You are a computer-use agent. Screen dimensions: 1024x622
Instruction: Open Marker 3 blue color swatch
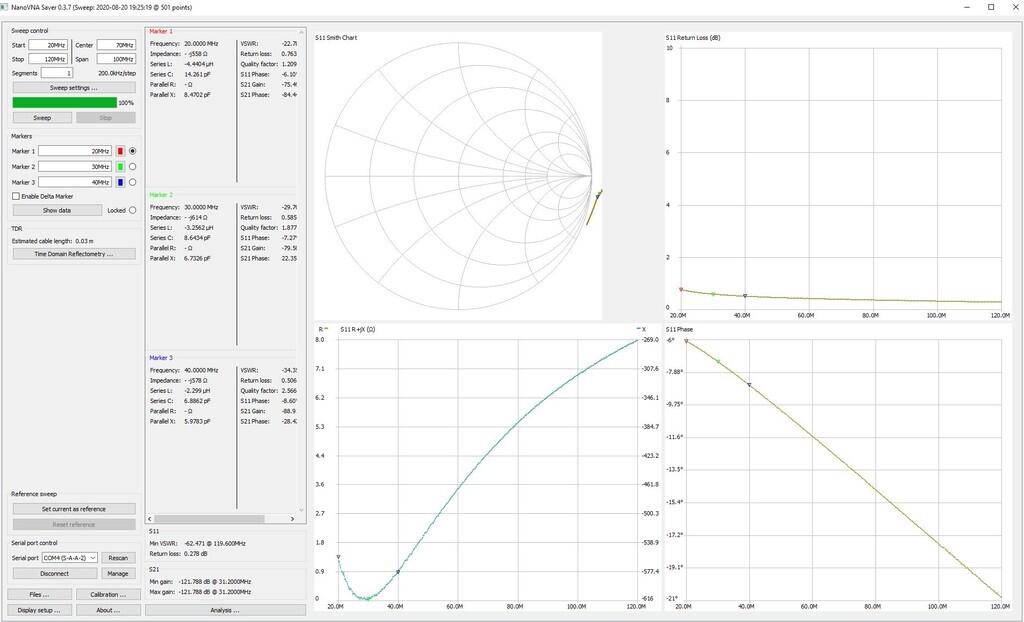click(x=120, y=182)
